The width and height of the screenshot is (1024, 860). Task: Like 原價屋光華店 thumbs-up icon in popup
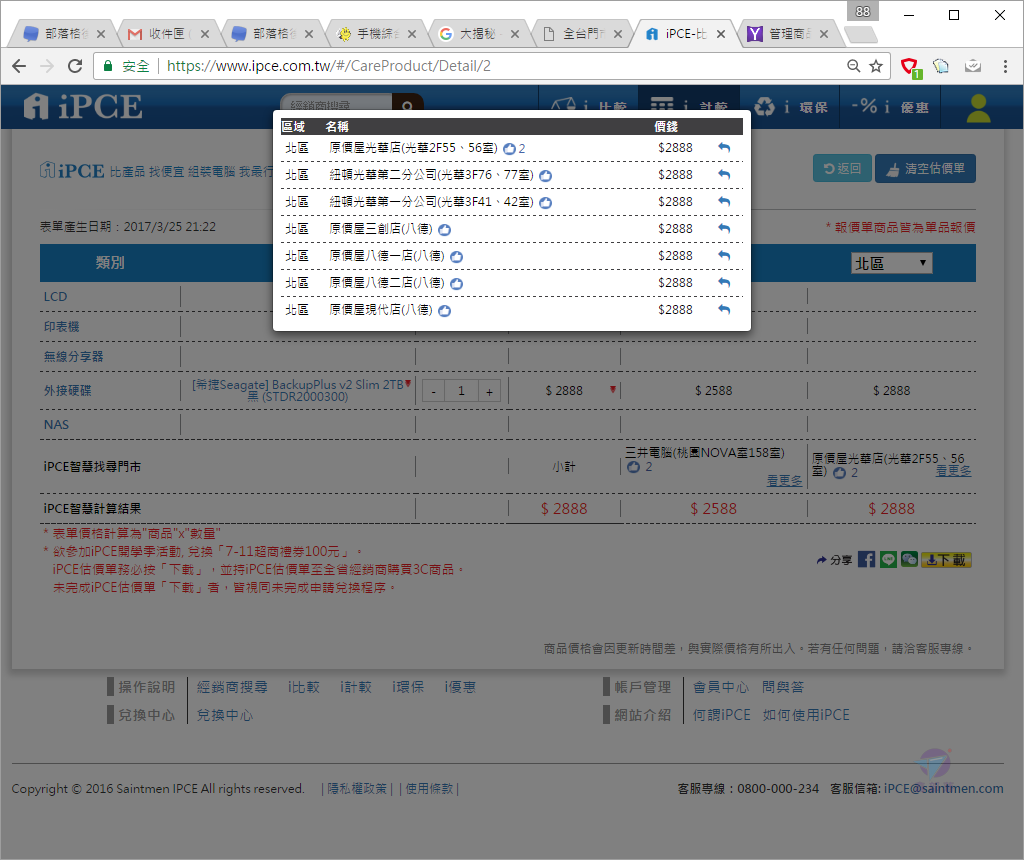coord(509,149)
